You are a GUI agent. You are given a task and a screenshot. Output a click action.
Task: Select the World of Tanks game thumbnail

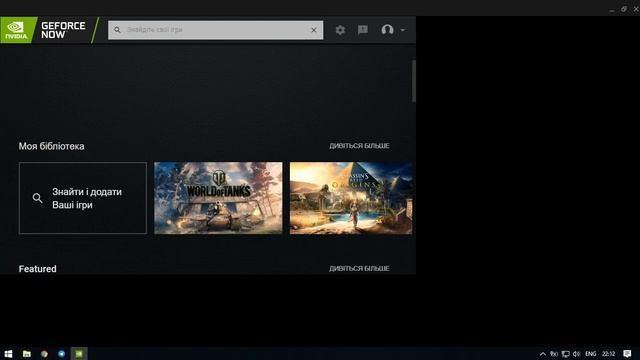pyautogui.click(x=218, y=198)
